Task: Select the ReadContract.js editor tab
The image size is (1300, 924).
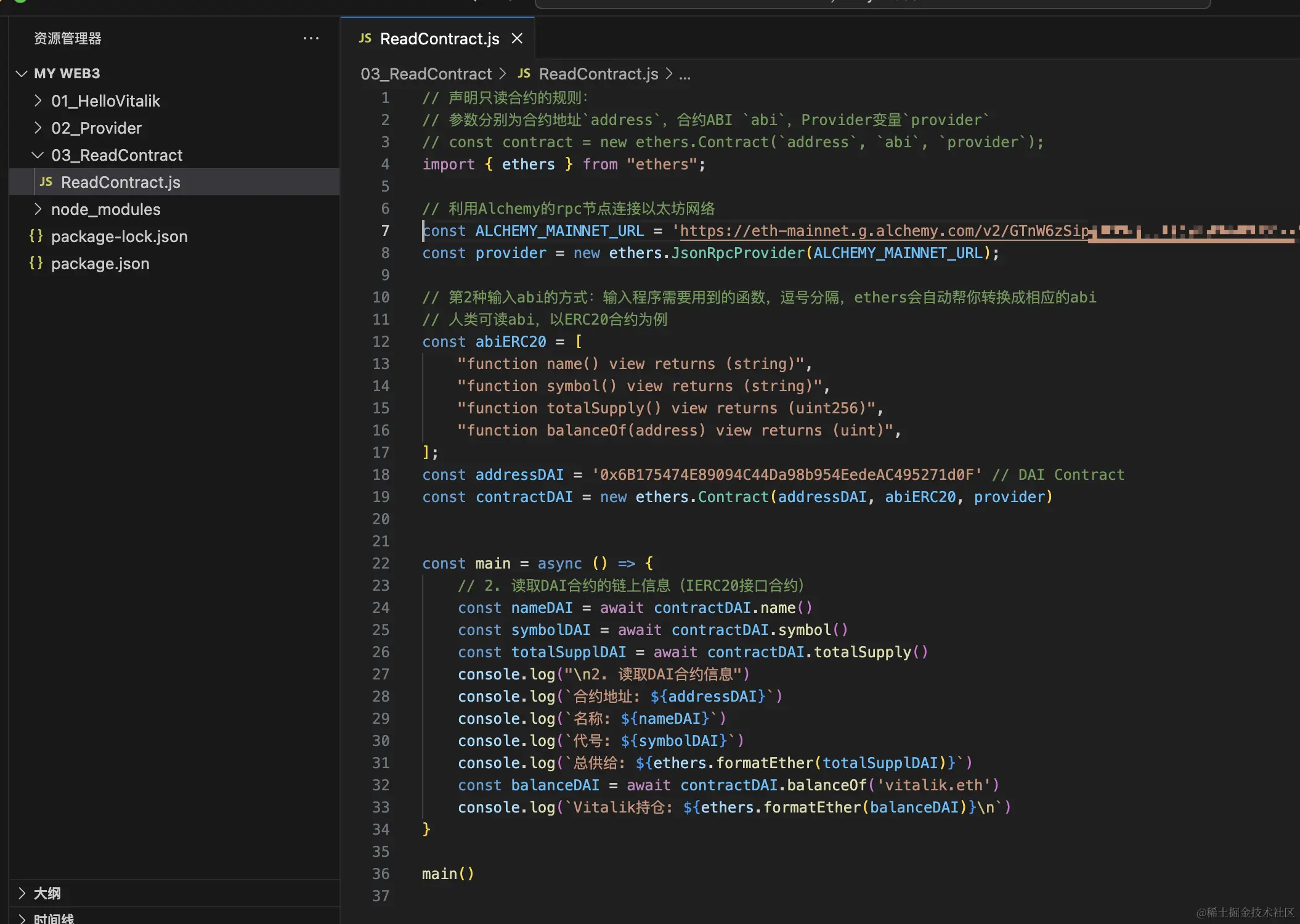Action: point(437,38)
